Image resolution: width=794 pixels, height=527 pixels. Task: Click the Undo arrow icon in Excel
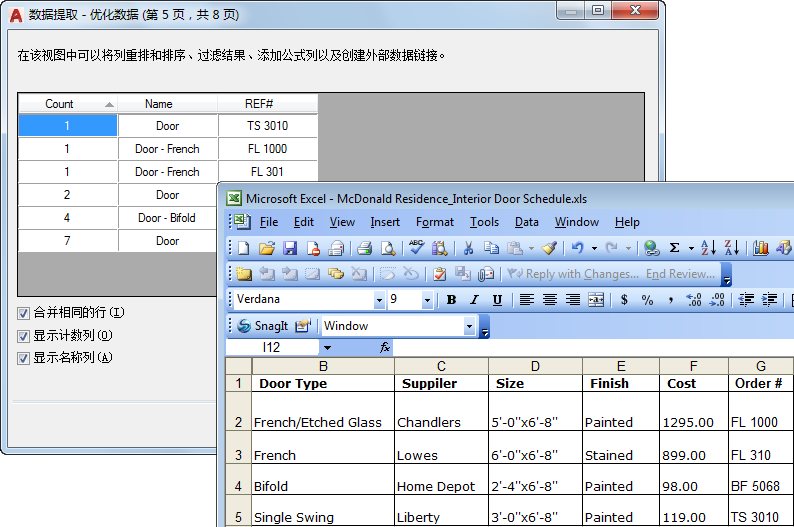pos(578,248)
